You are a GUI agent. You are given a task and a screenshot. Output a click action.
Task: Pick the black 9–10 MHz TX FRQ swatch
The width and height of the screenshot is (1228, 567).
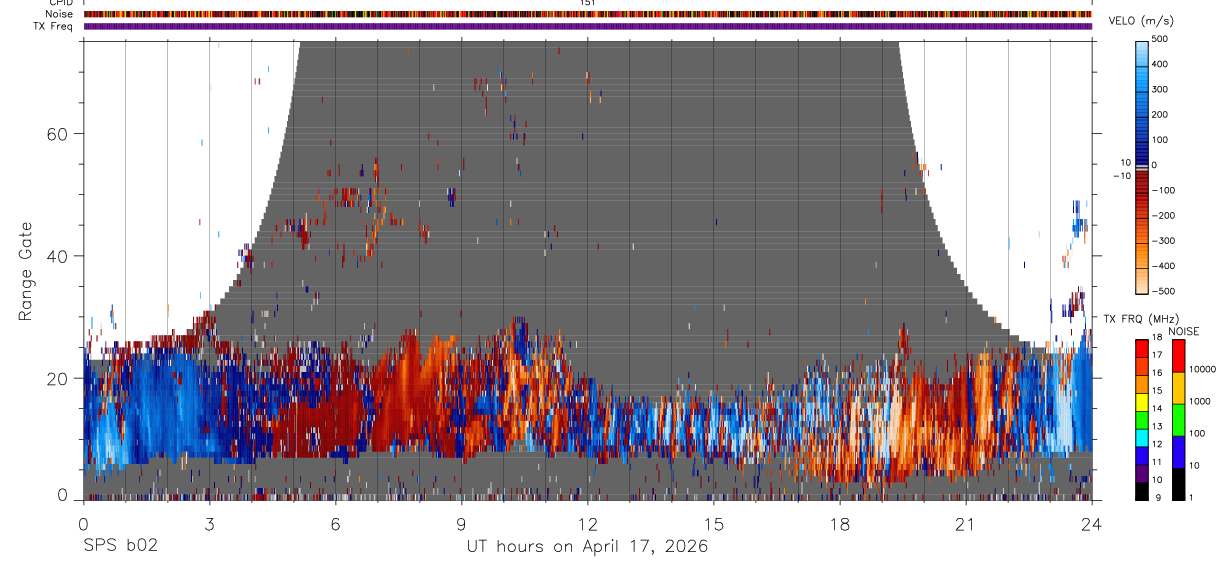click(x=1141, y=489)
